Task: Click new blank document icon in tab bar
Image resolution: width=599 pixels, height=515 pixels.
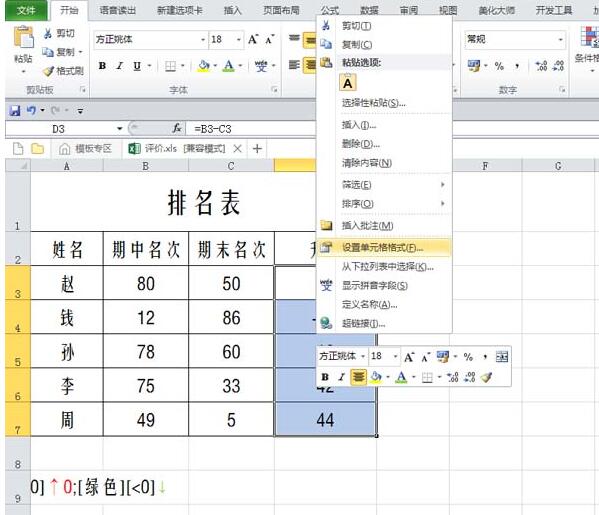Action: pos(18,149)
